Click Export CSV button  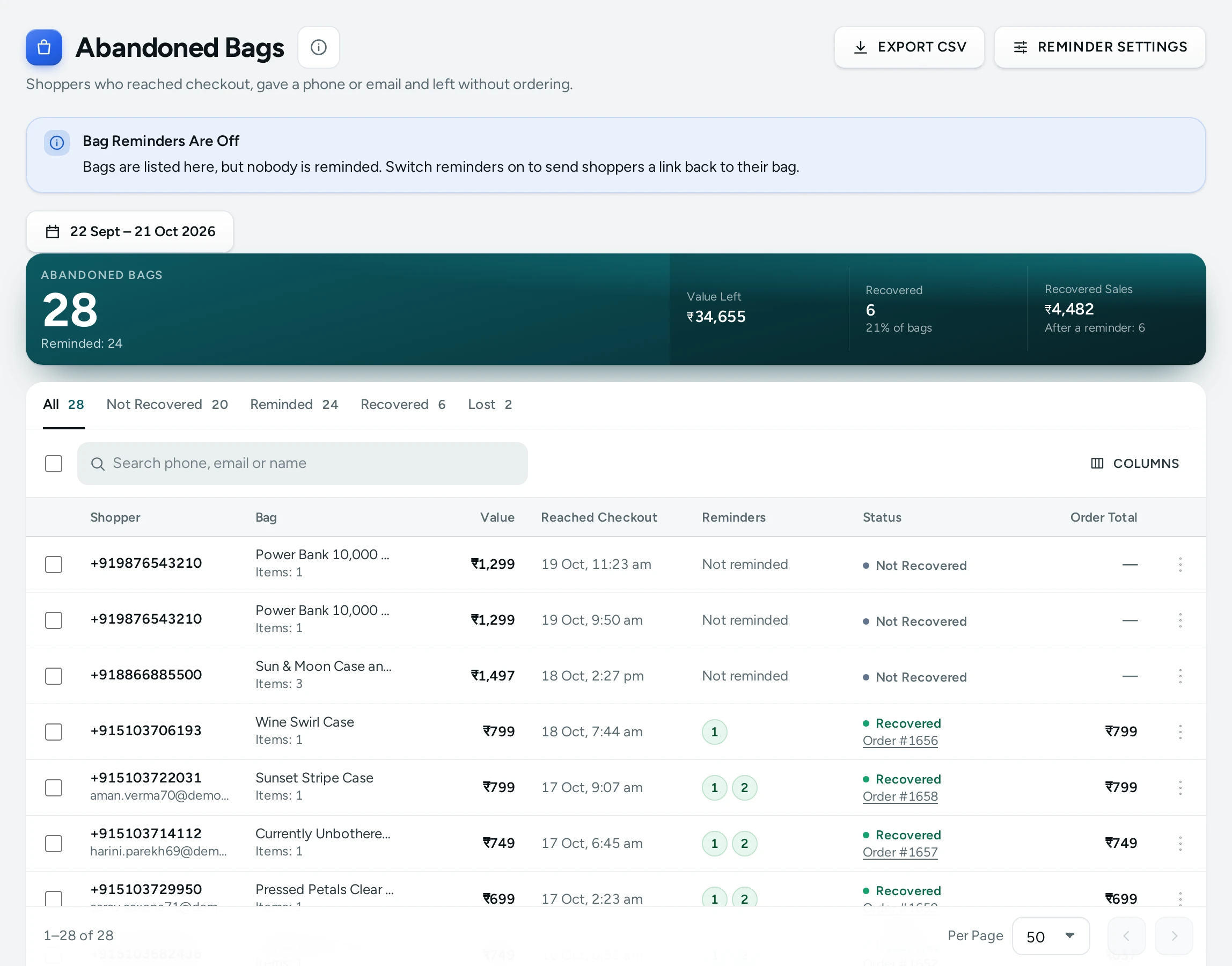point(909,48)
